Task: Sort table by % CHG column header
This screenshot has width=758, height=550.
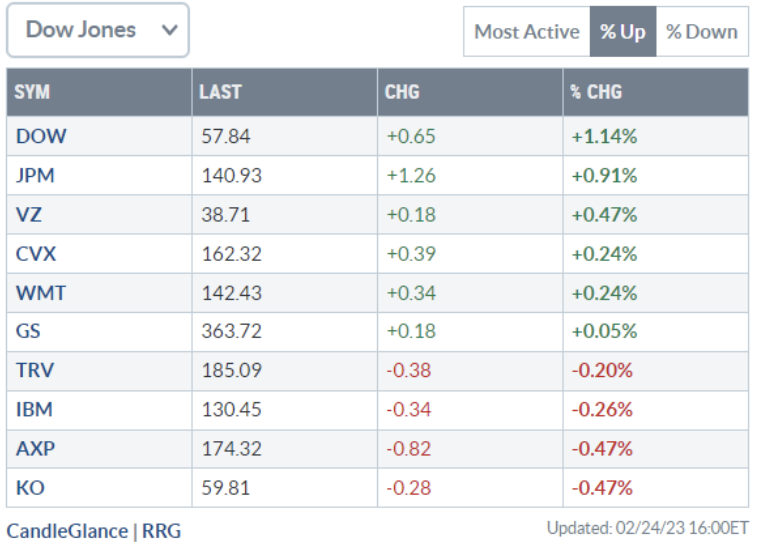Action: [x=596, y=92]
